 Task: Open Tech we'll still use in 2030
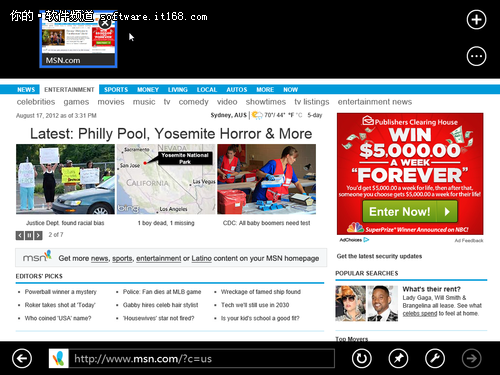pyautogui.click(x=255, y=305)
